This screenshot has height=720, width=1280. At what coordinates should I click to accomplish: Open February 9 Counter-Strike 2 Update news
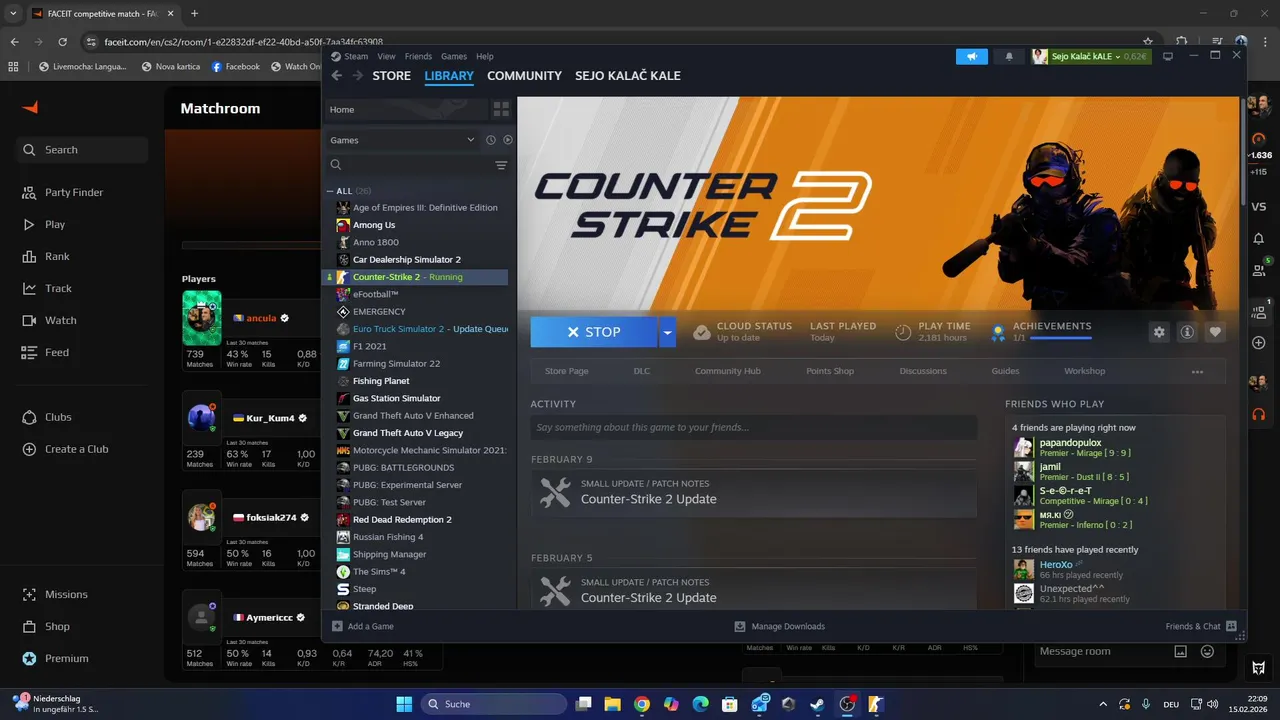pos(754,493)
